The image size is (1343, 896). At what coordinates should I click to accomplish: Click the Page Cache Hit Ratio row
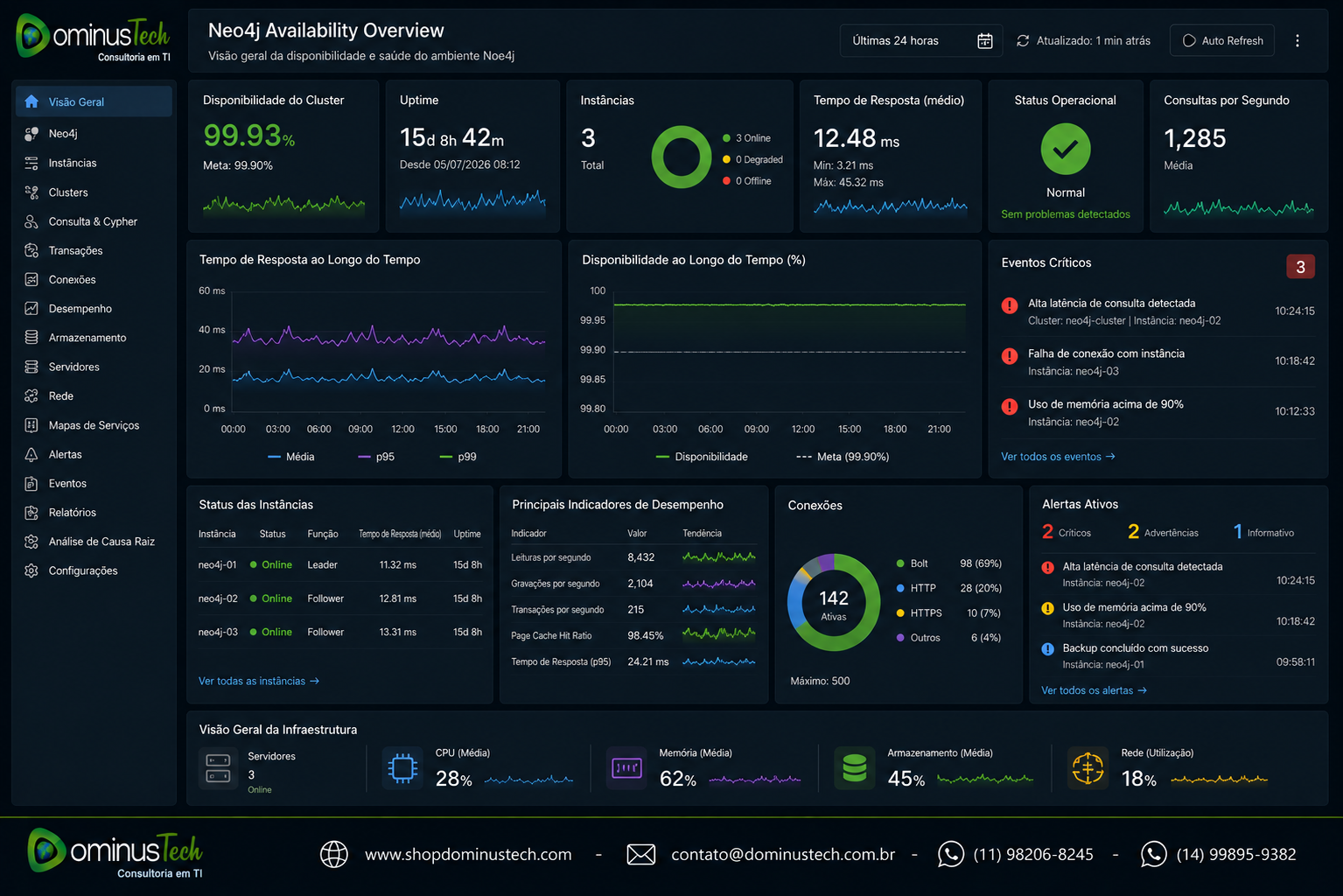pos(633,635)
